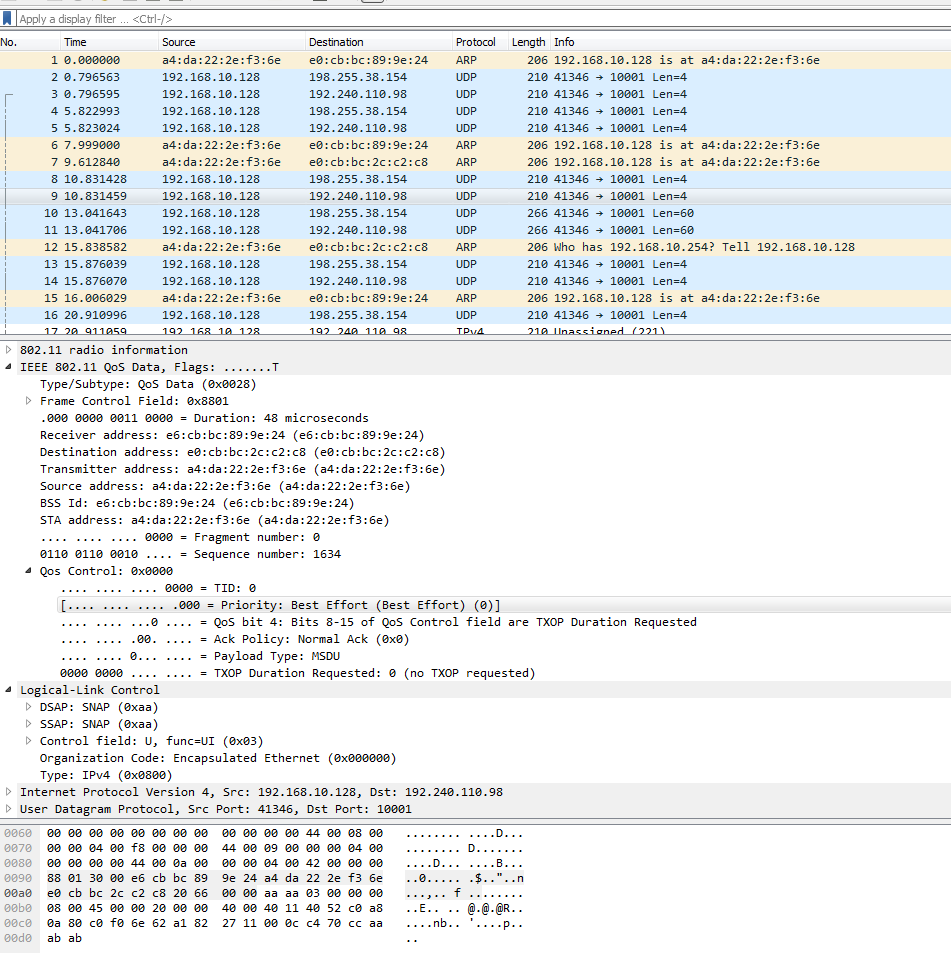The height and width of the screenshot is (953, 951).
Task: Collapse the IEEE 802.11 QoS Data section
Action: [9, 367]
